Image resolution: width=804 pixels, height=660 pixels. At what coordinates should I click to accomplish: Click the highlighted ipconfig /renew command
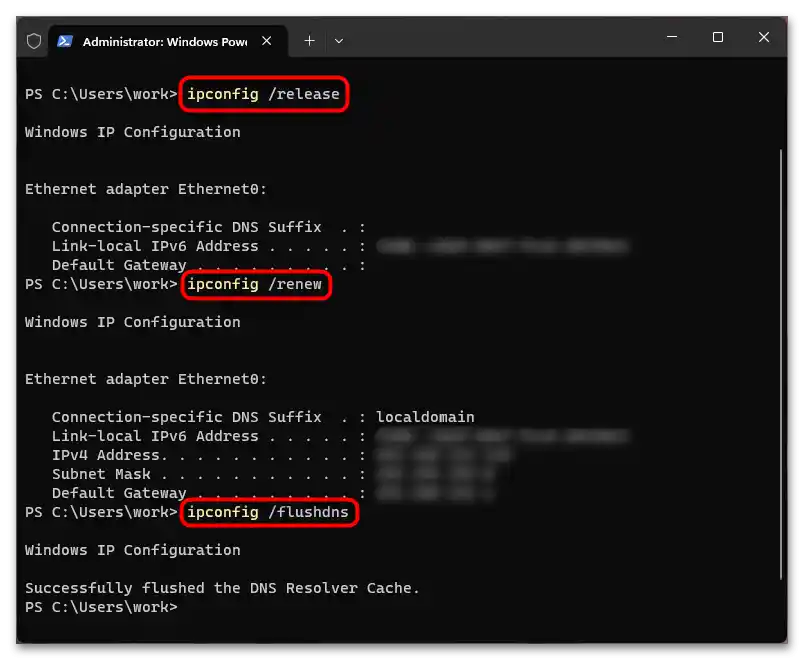pyautogui.click(x=256, y=284)
